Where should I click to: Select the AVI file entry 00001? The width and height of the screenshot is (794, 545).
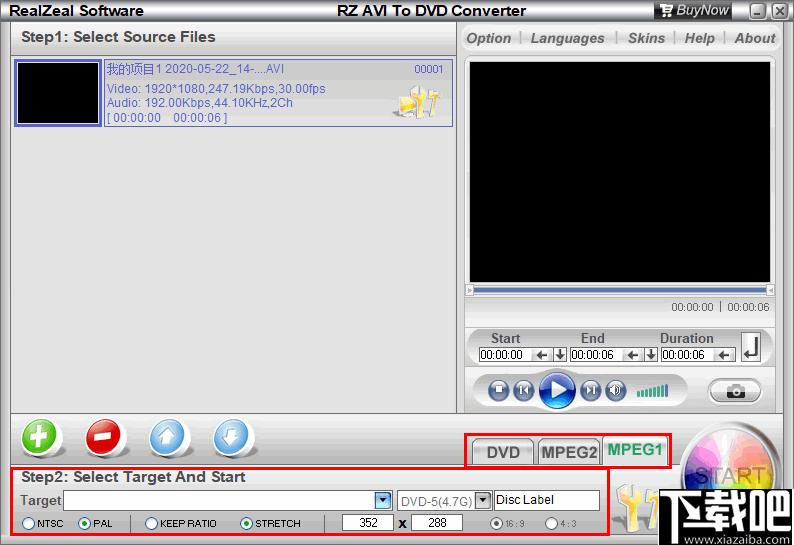click(278, 93)
